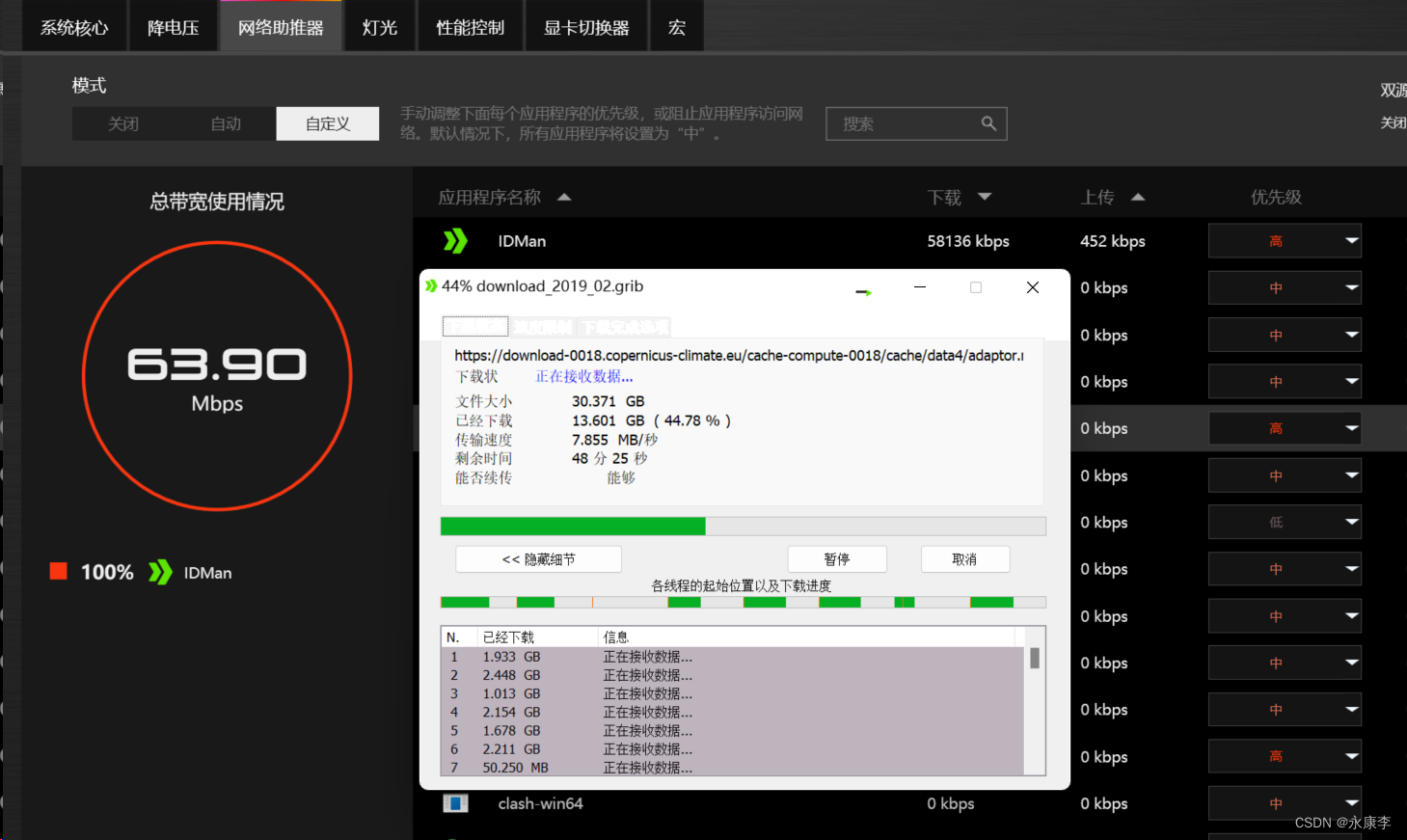Image resolution: width=1407 pixels, height=840 pixels.
Task: Select 下载状态 tab in download dialog
Action: pyautogui.click(x=475, y=326)
